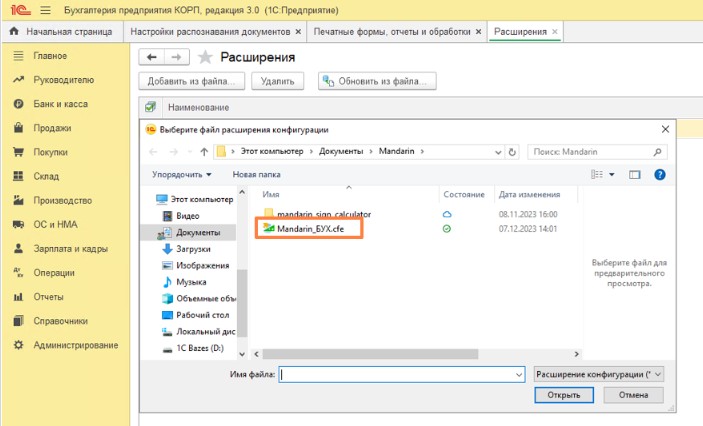
Task: Click the Отмена button
Action: [633, 395]
